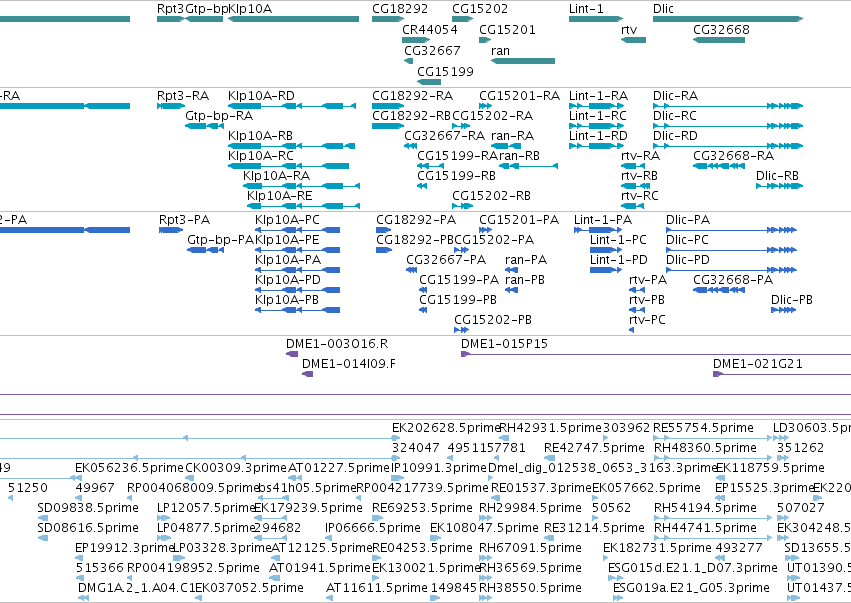Image resolution: width=851 pixels, height=603 pixels.
Task: Select the CG15202 gene label
Action: coord(480,9)
